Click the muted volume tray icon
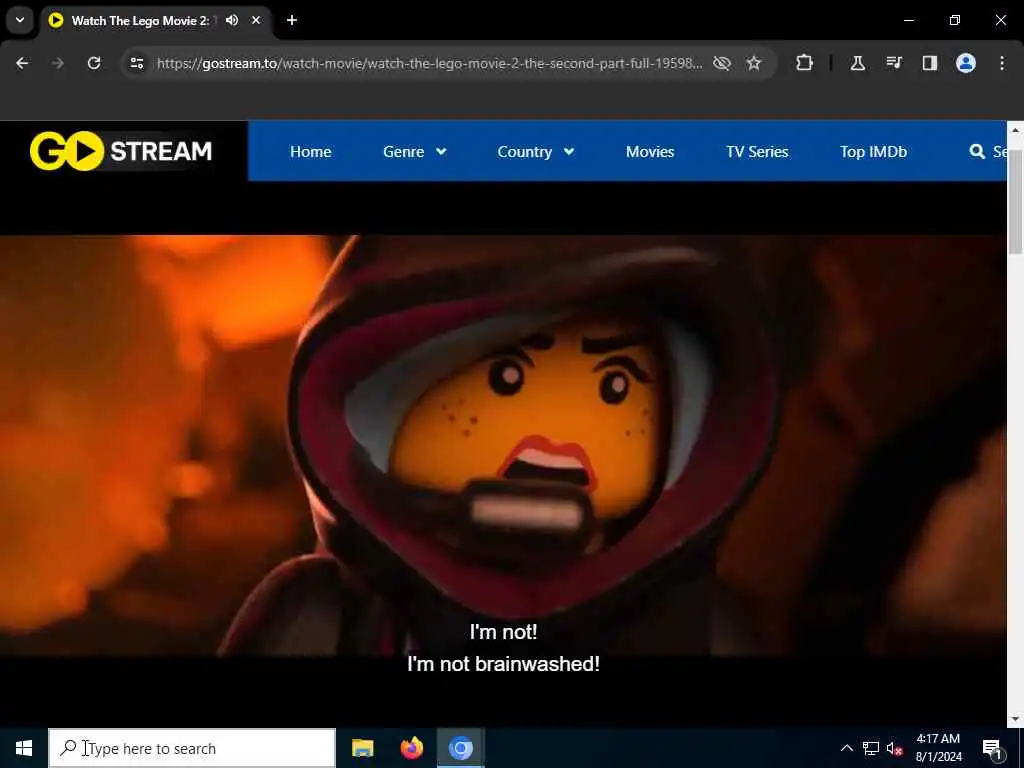The height and width of the screenshot is (768, 1024). click(x=894, y=748)
